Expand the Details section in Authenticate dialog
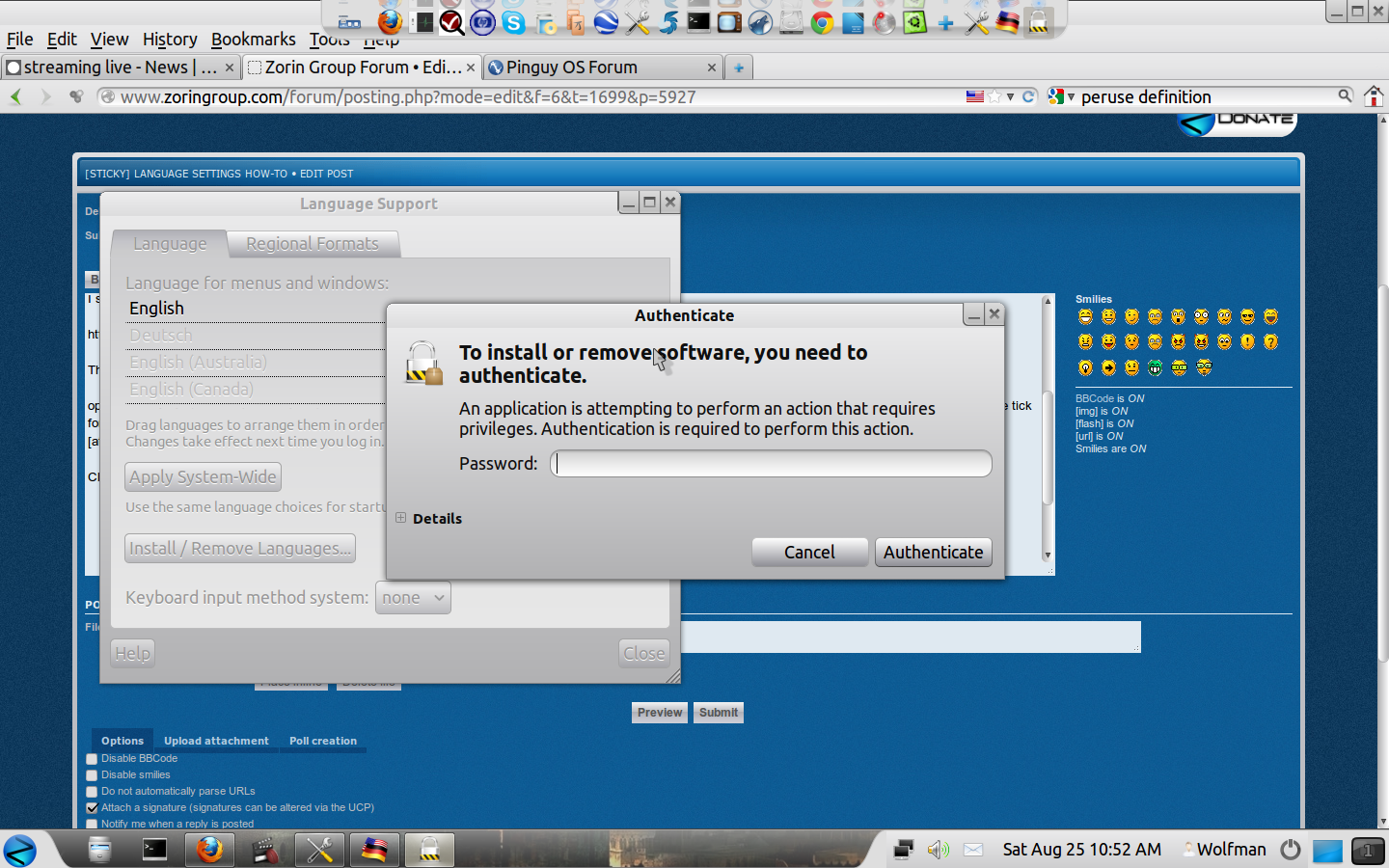The width and height of the screenshot is (1389, 868). point(400,518)
